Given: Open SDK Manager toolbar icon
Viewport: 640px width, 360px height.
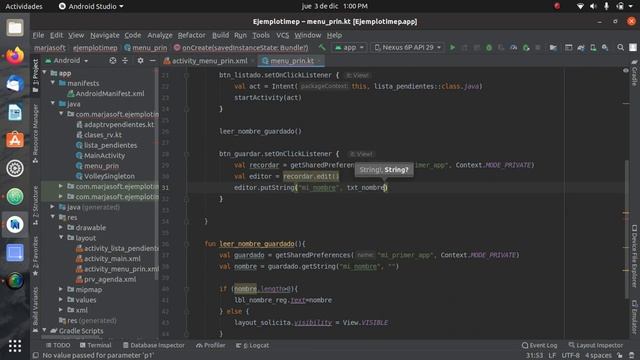Looking at the screenshot, I should (x=605, y=47).
